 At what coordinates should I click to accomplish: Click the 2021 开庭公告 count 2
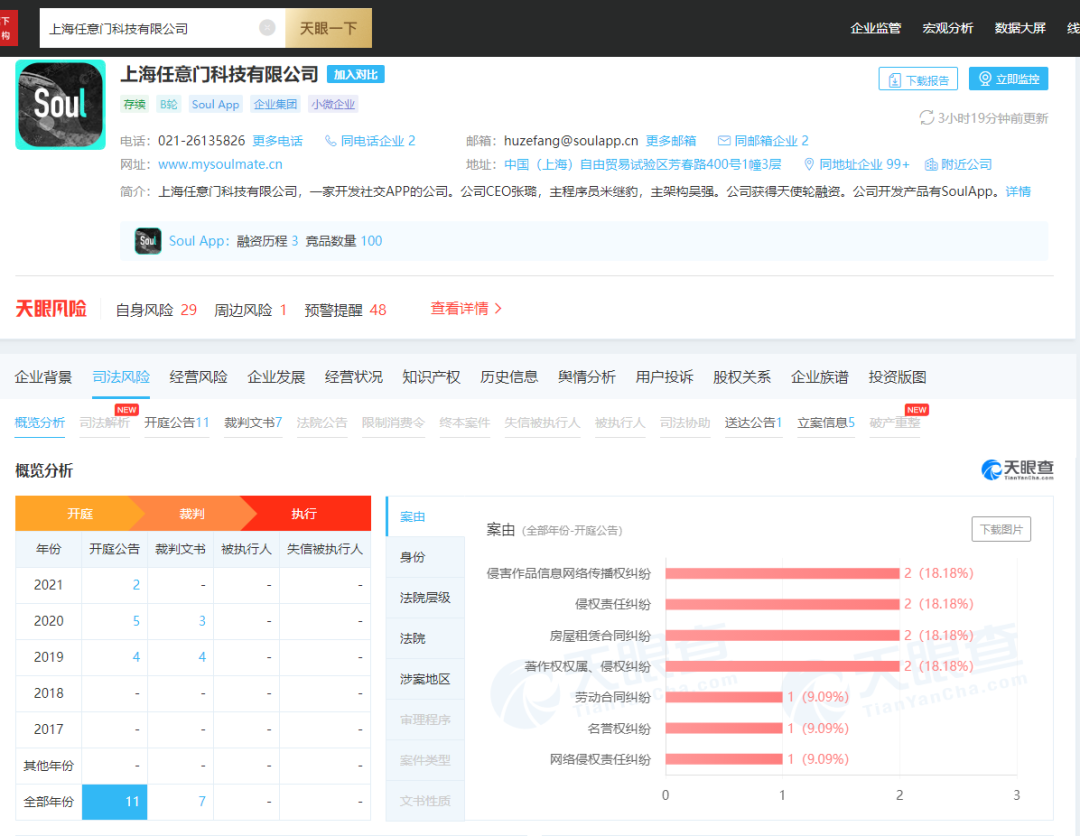pyautogui.click(x=136, y=585)
